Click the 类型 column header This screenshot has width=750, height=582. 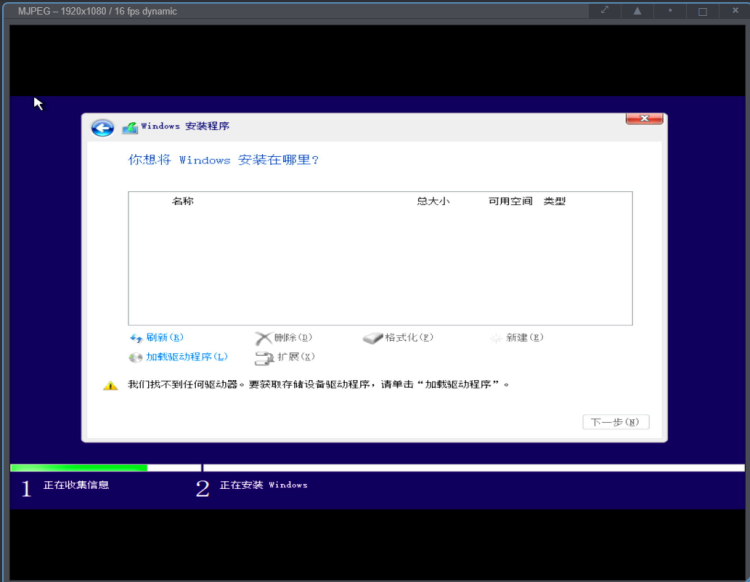tap(554, 201)
